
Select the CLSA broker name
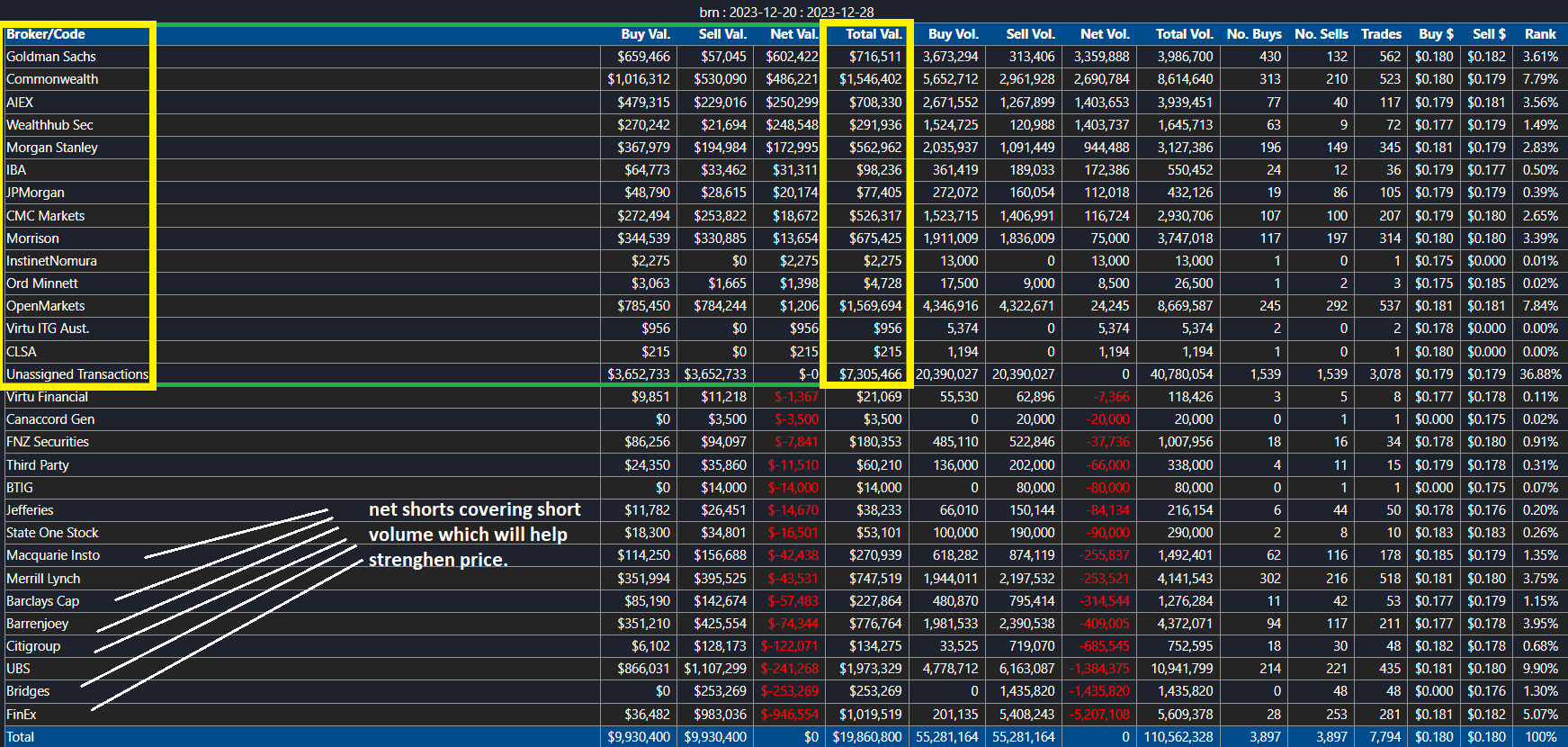click(22, 352)
